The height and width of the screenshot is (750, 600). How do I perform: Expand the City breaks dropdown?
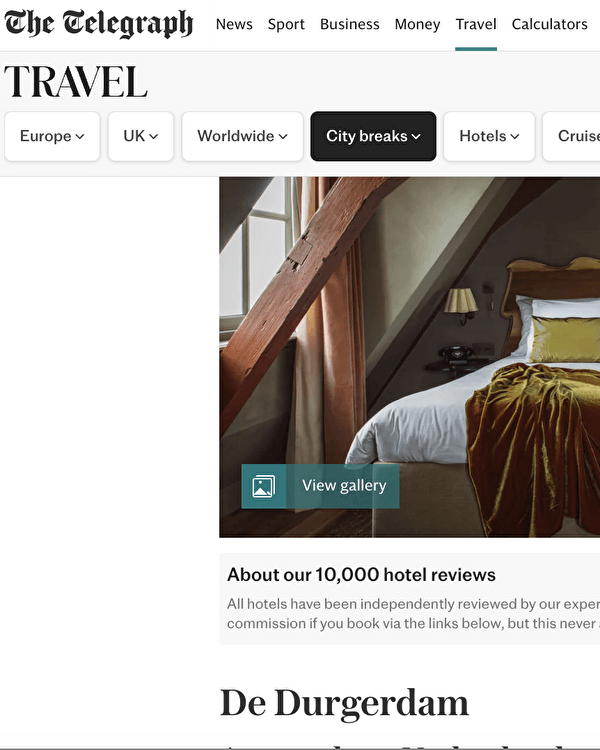pos(373,136)
